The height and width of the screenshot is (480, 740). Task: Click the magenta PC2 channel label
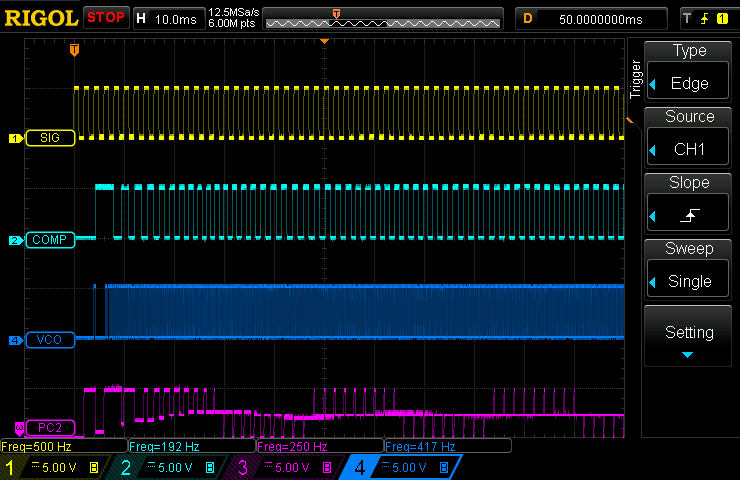[50, 427]
